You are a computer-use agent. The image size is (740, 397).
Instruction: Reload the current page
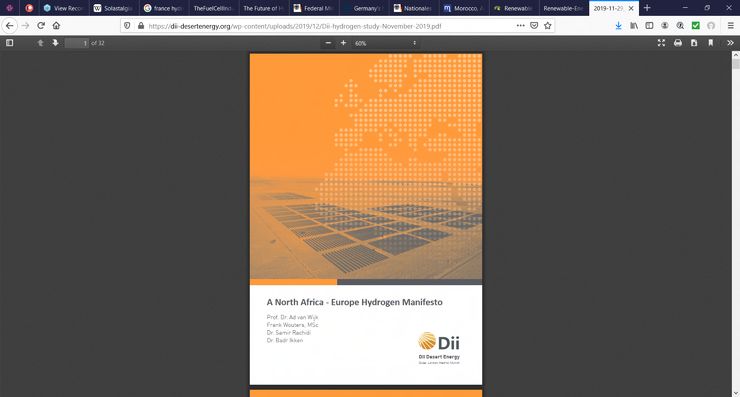(x=41, y=25)
